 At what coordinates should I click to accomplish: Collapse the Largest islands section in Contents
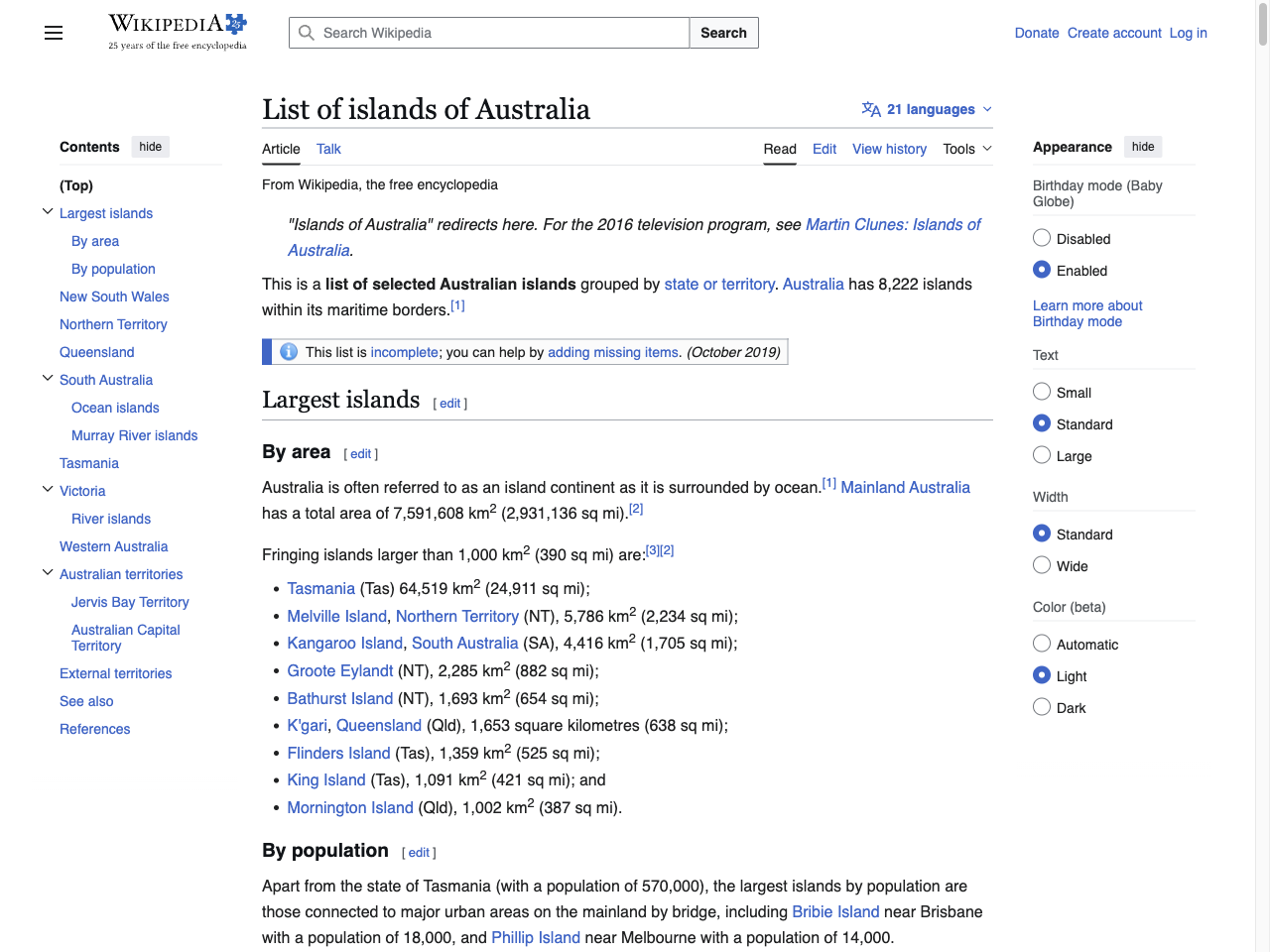point(48,211)
